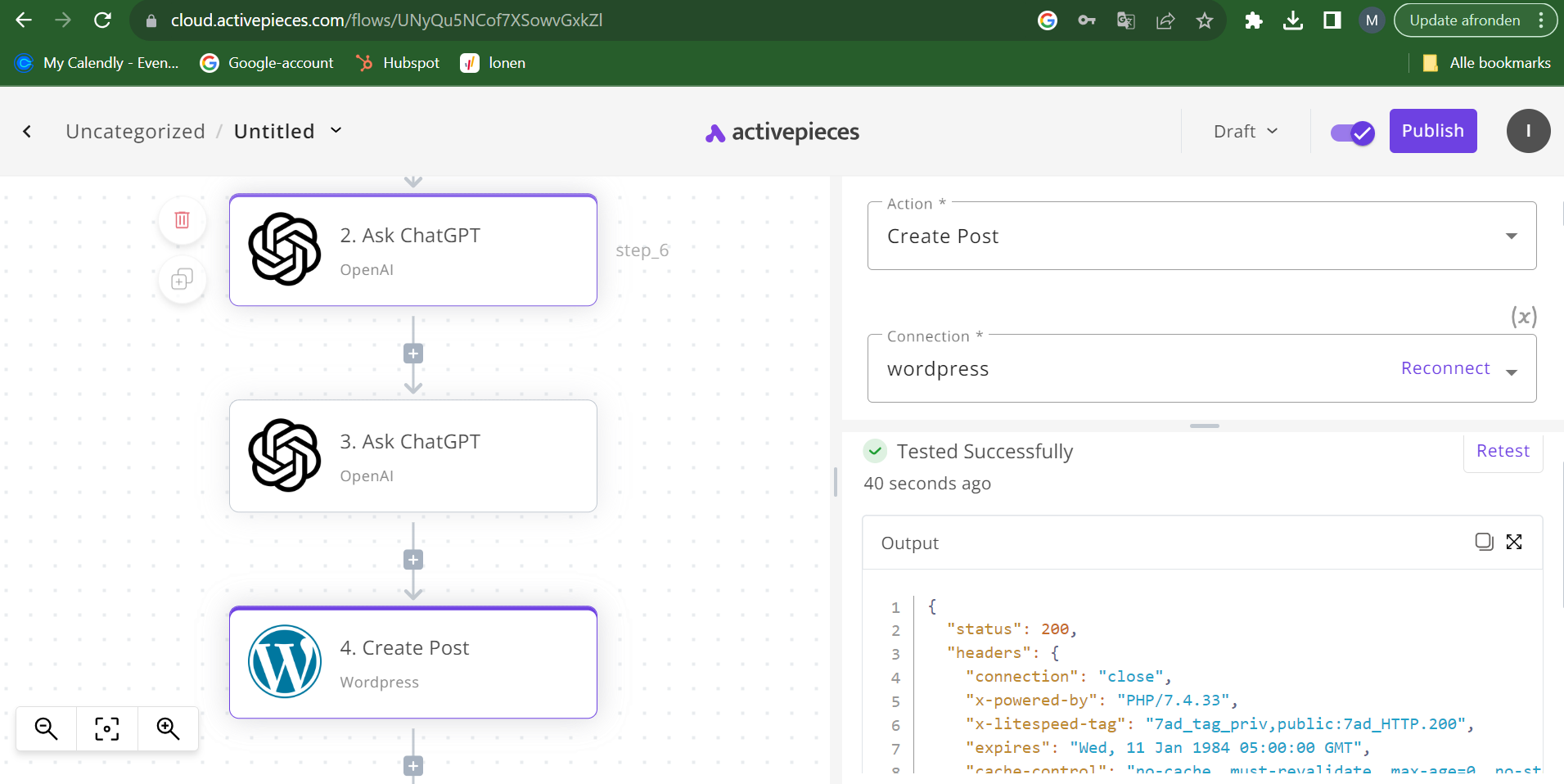
Task: Open Hubspot bookmark
Action: [399, 63]
